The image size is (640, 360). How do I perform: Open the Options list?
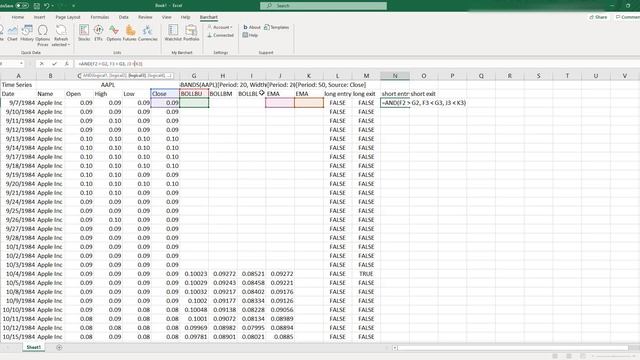pyautogui.click(x=114, y=33)
